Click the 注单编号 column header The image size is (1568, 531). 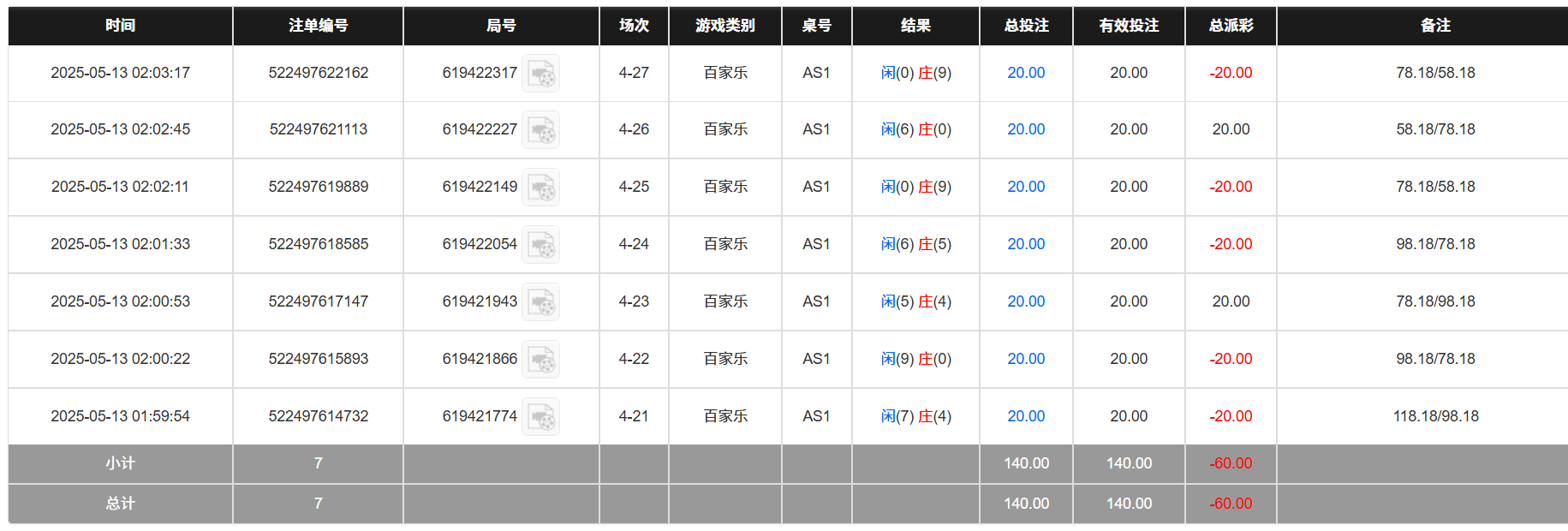[x=318, y=26]
